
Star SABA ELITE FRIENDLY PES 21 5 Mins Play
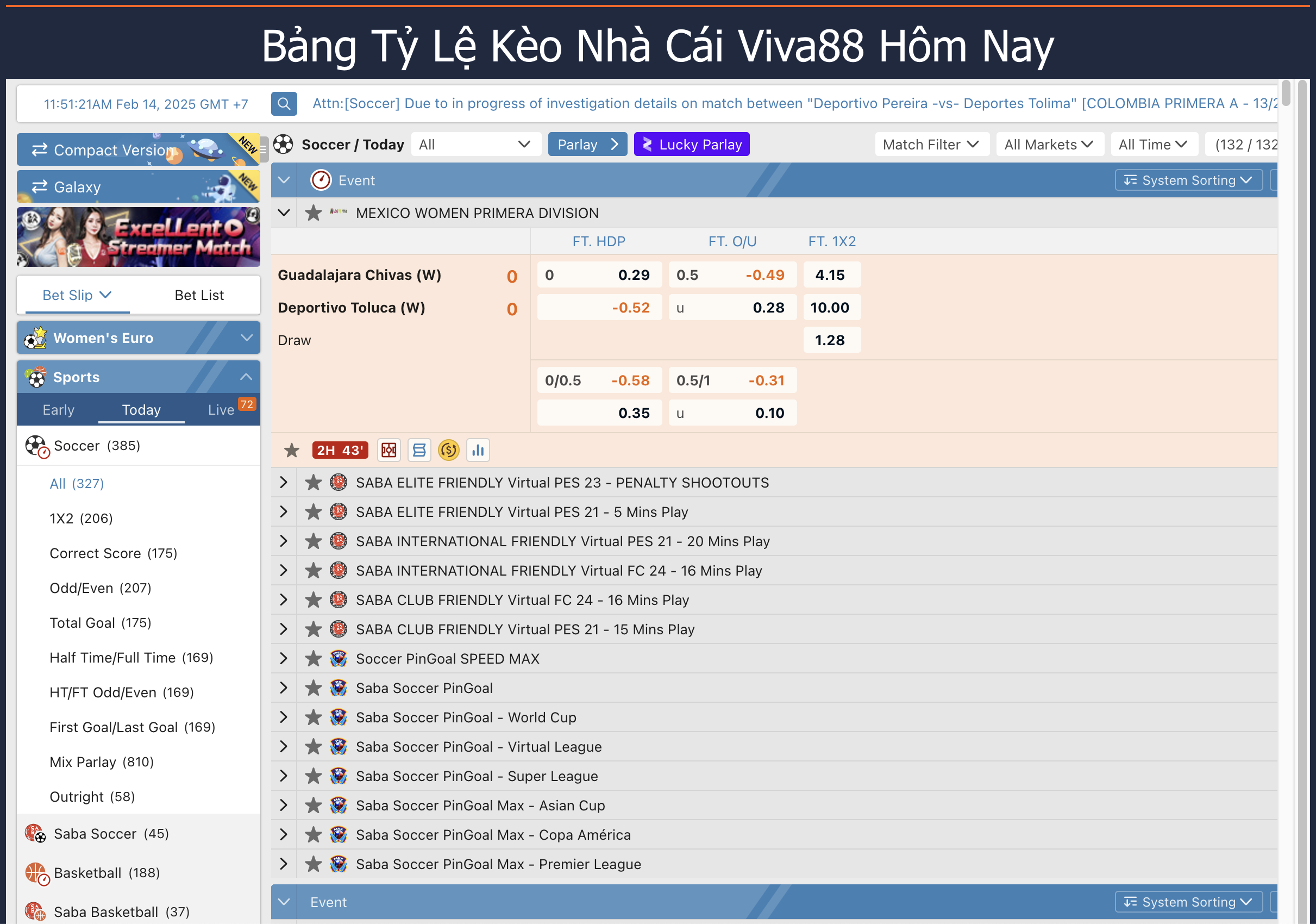click(x=313, y=512)
